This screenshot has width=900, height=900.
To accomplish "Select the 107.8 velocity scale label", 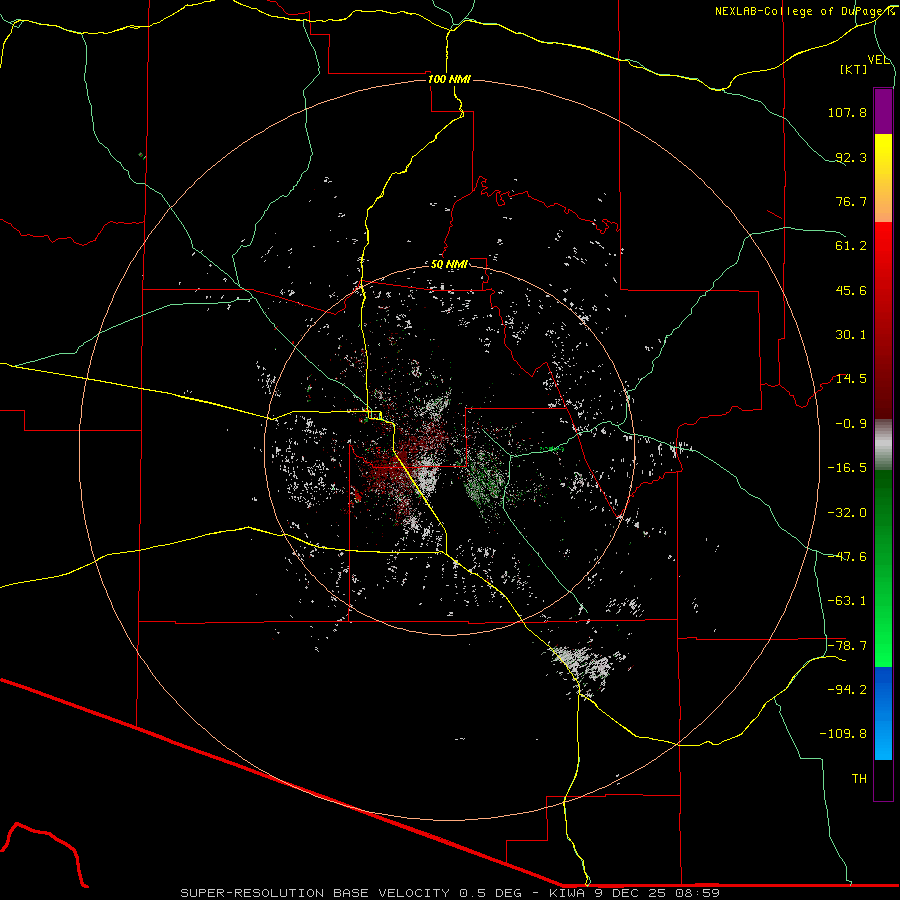I will tap(847, 112).
